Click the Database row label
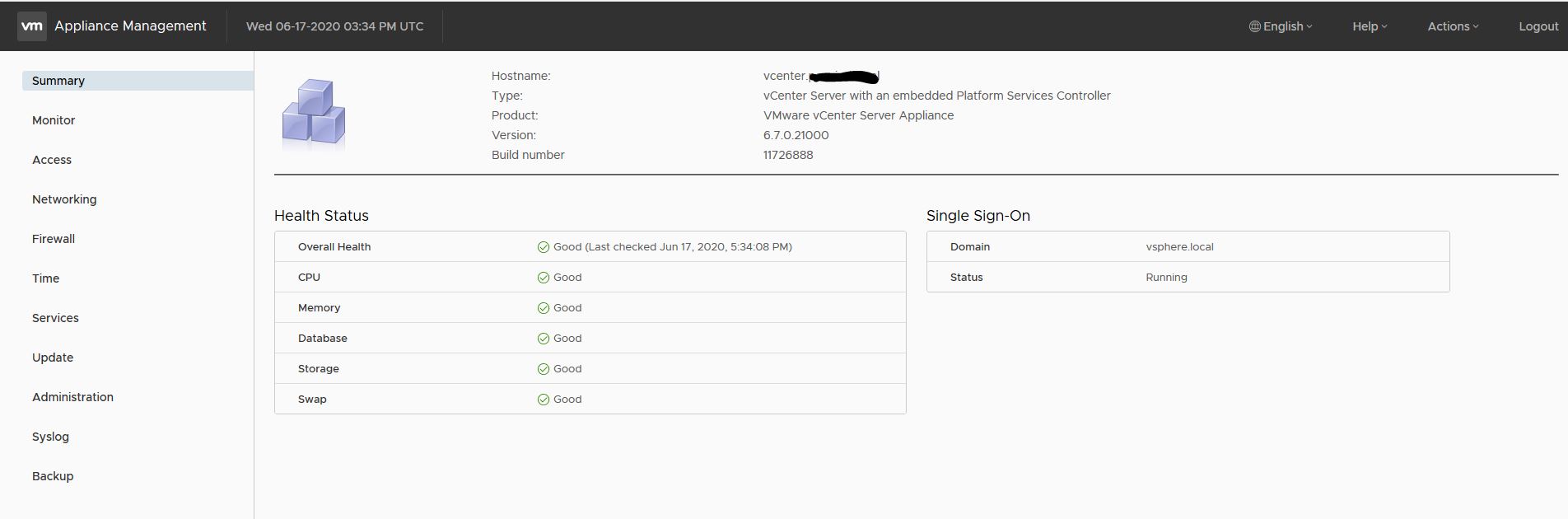This screenshot has height=519, width=1568. tap(323, 339)
